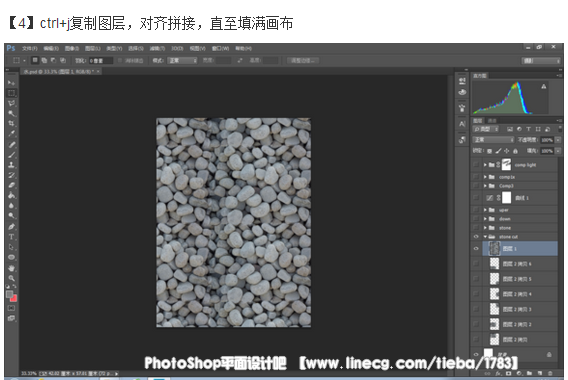
Task: Select the Blur tool
Action: click(x=11, y=206)
